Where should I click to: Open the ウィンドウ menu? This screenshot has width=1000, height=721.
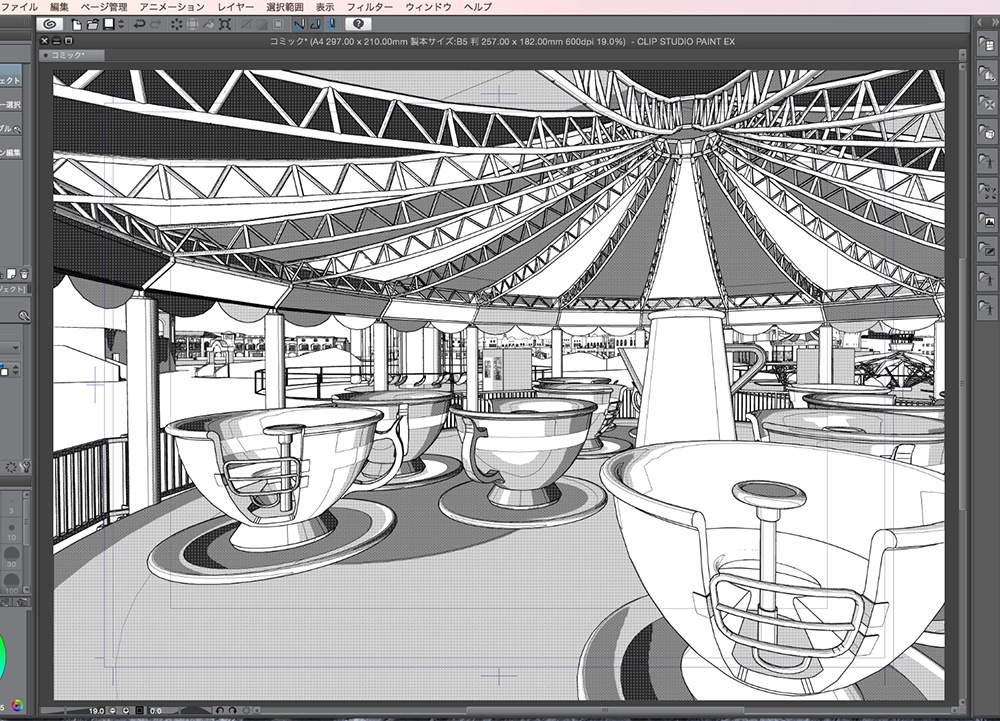(428, 7)
